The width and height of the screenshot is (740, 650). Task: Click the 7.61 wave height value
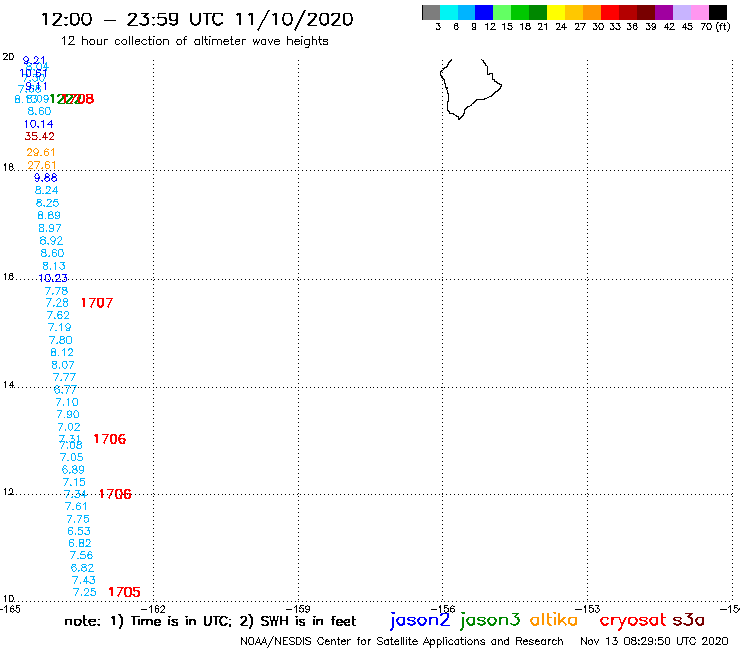coord(76,506)
